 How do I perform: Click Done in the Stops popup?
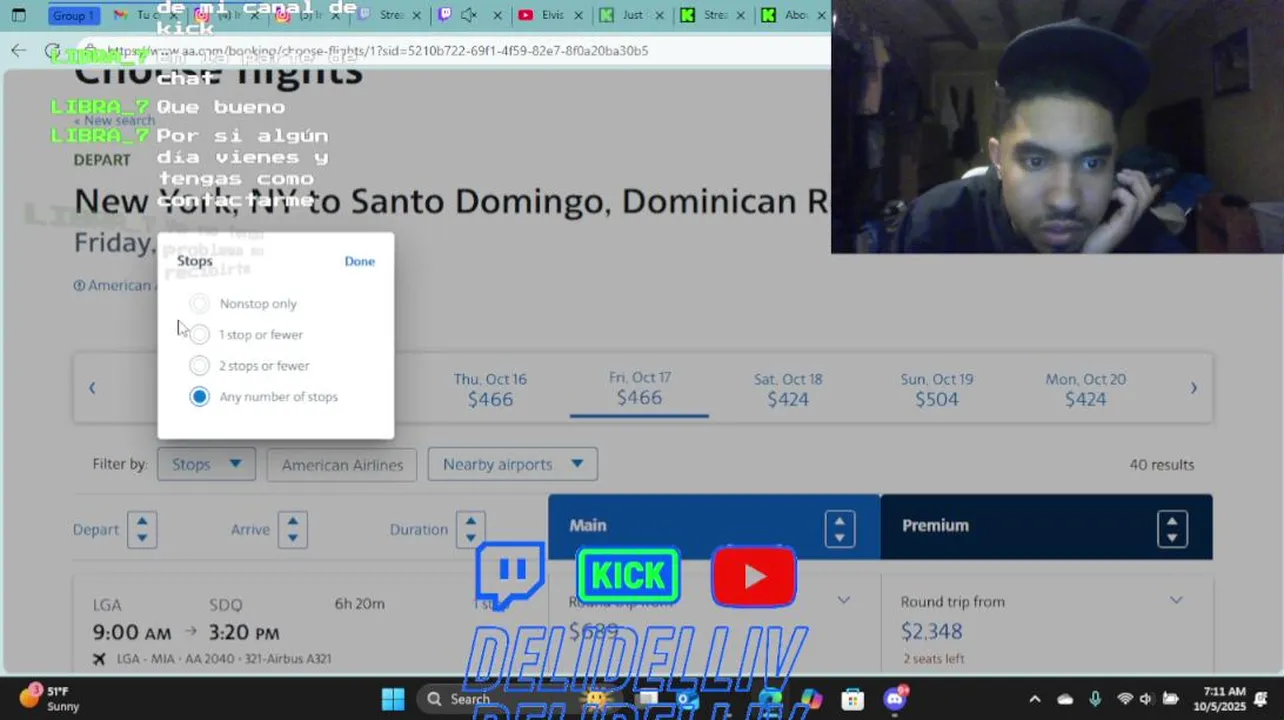(x=360, y=261)
